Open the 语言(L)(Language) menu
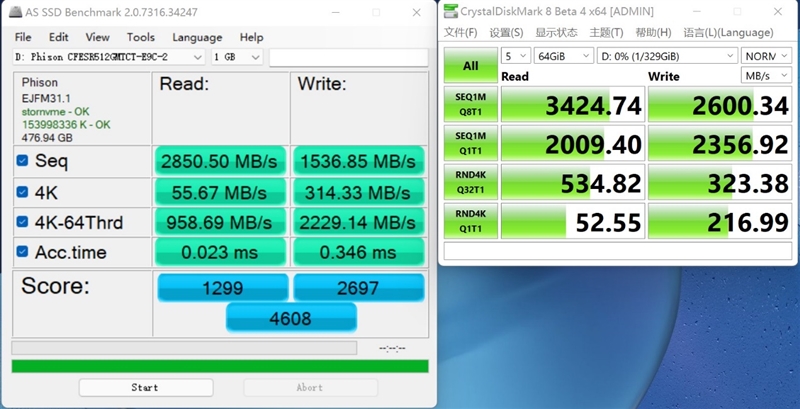Viewport: 800px width, 409px height. point(729,33)
